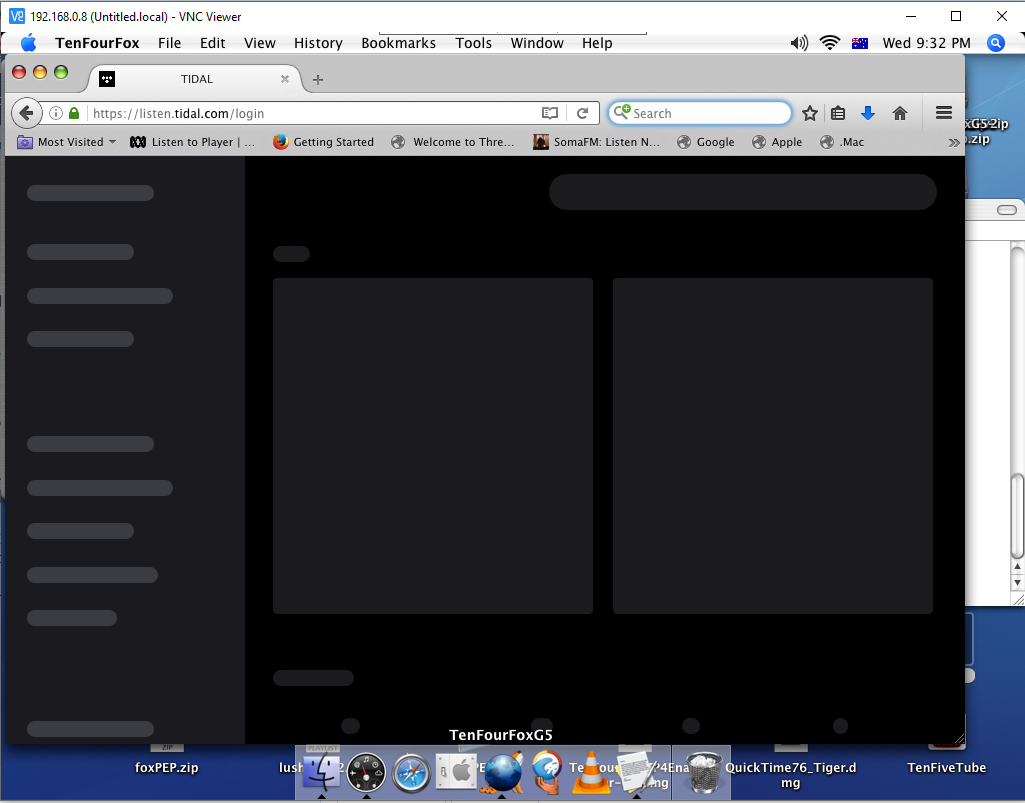Image resolution: width=1025 pixels, height=803 pixels.
Task: Open the Edit menu
Action: [x=212, y=43]
